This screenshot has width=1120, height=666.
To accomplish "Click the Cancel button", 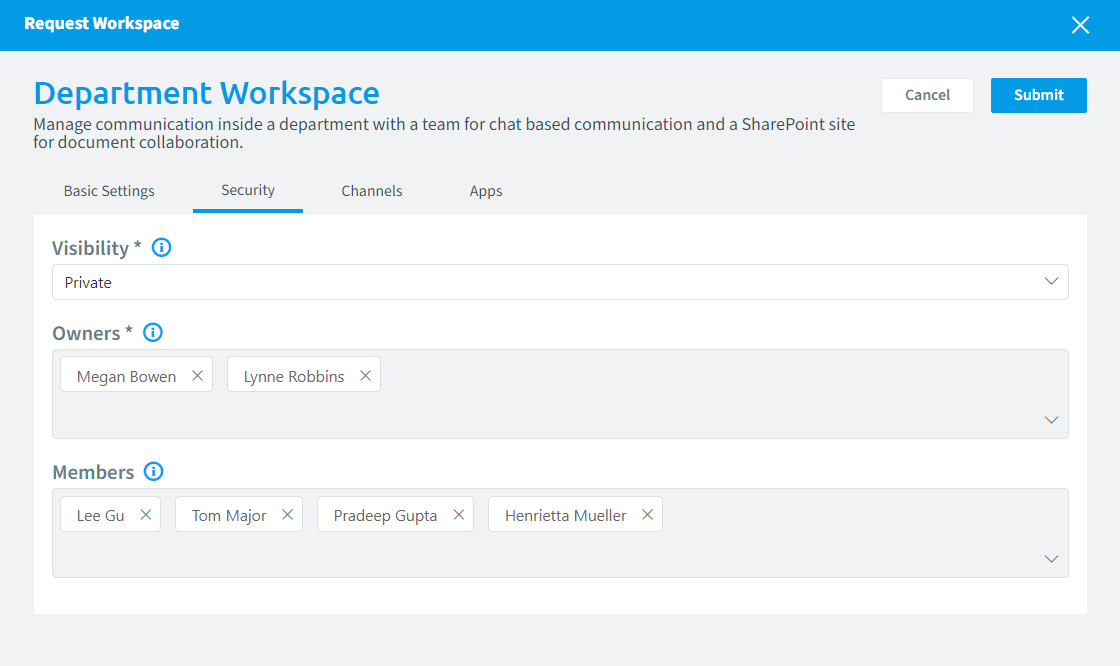I will click(x=927, y=95).
